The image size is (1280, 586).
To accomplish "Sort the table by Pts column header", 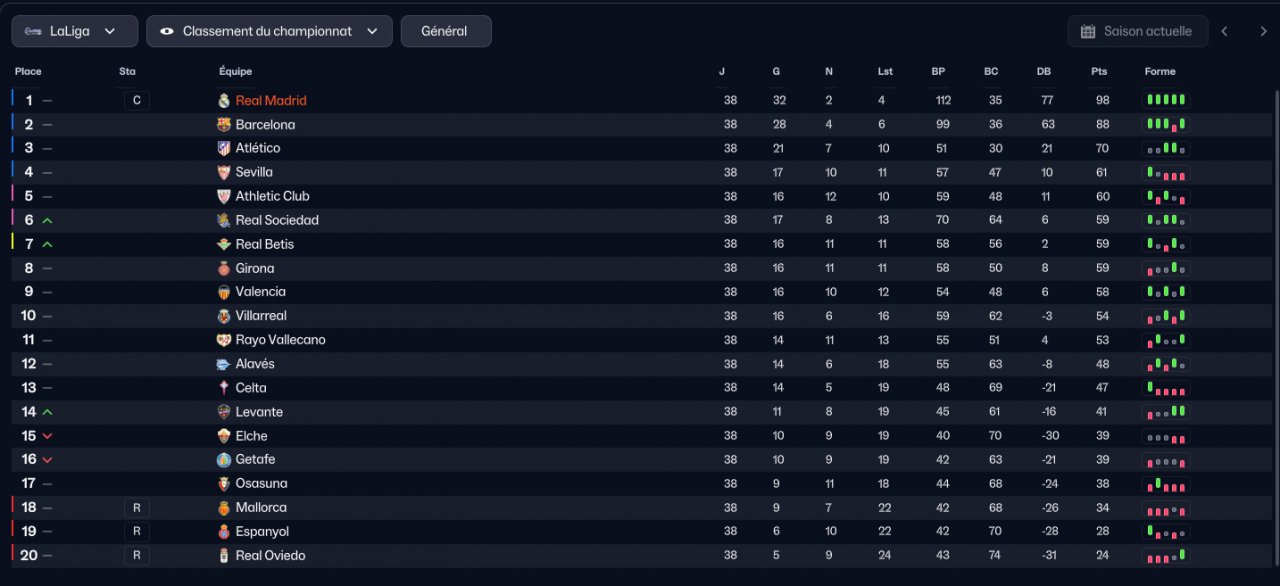I will point(1099,72).
